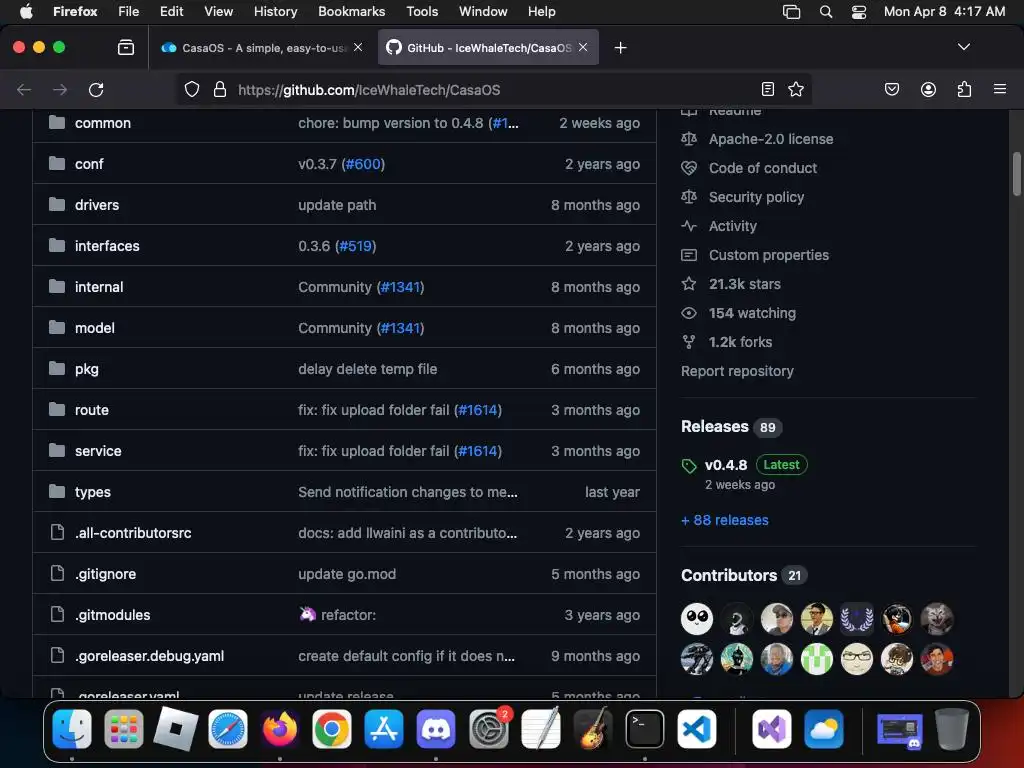1024x768 pixels.
Task: Open the .goreleaser.debug.yaml file
Action: click(149, 656)
